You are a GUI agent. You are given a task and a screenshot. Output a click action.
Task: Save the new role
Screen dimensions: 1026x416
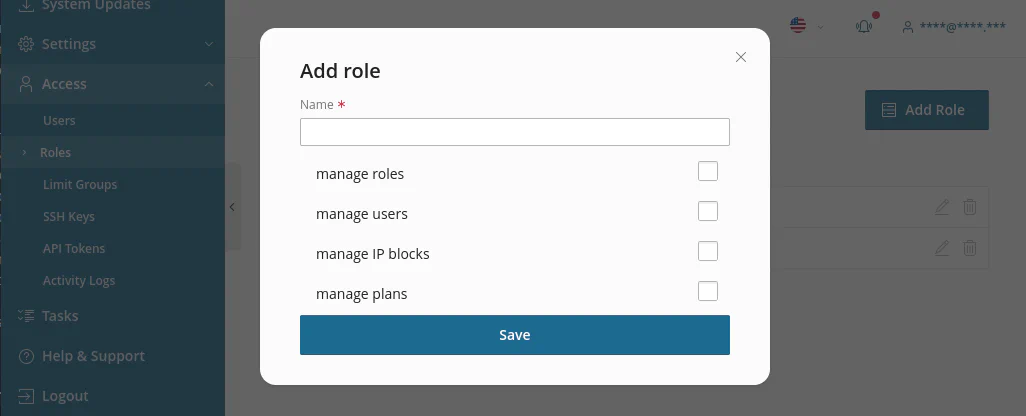point(514,335)
